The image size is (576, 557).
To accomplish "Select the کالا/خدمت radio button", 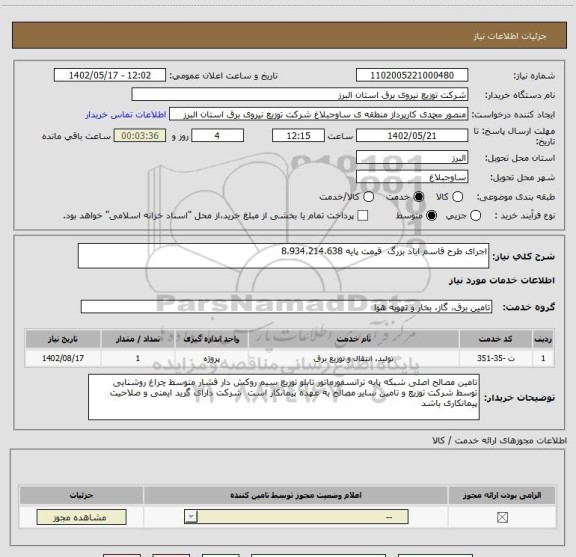I will click(x=368, y=197).
